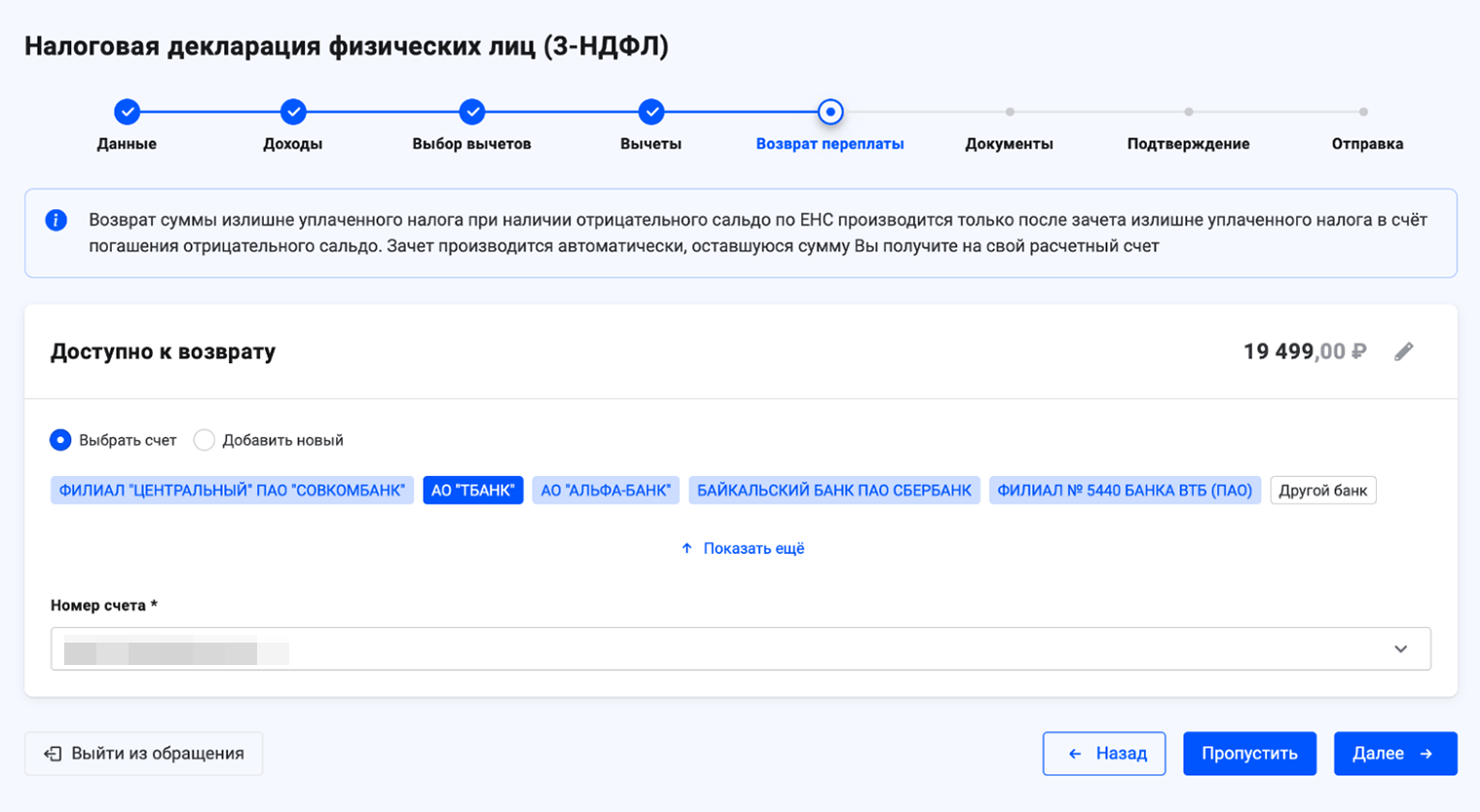Select the 'Выбрать счет' radio button
Viewport: 1480px width, 812px height.
pyautogui.click(x=60, y=440)
